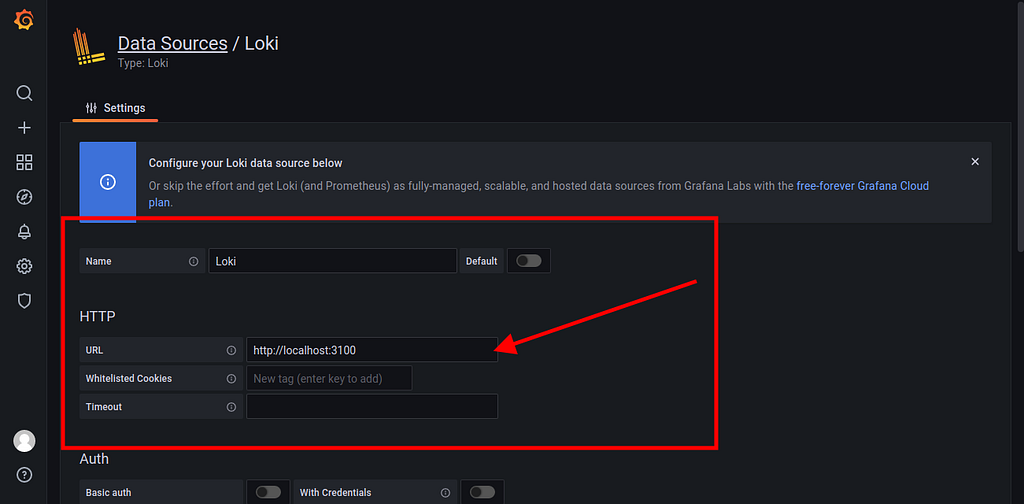This screenshot has height=504, width=1024.
Task: Open the Explore compass icon
Action: point(24,197)
